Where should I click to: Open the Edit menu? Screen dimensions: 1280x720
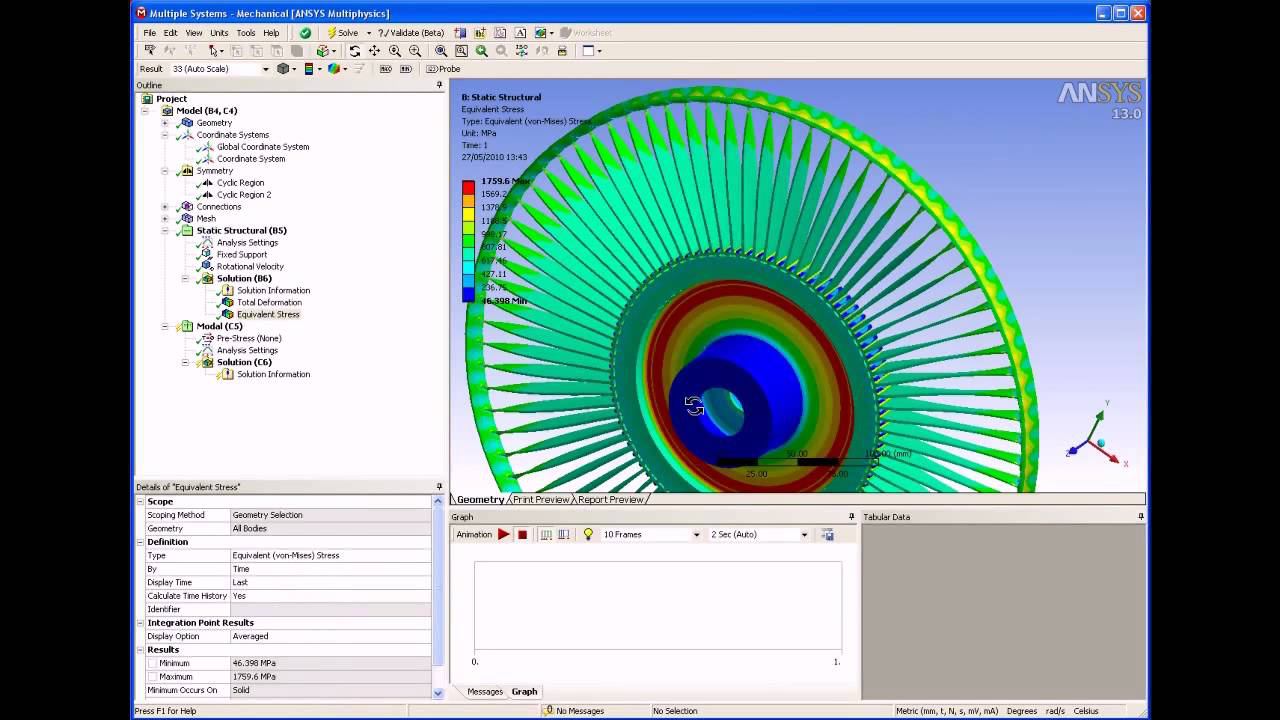[171, 33]
